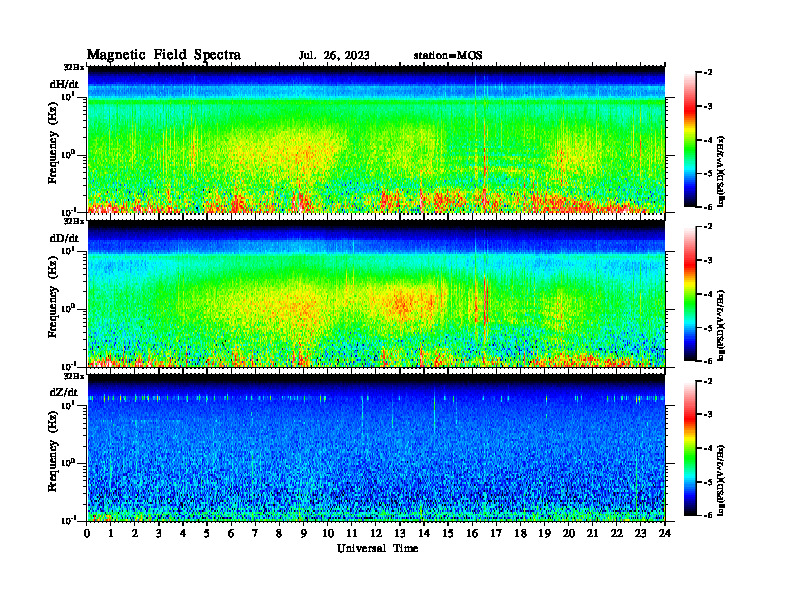The width and height of the screenshot is (792, 612).
Task: Click the hour 19 tick label
Action: pos(544,533)
